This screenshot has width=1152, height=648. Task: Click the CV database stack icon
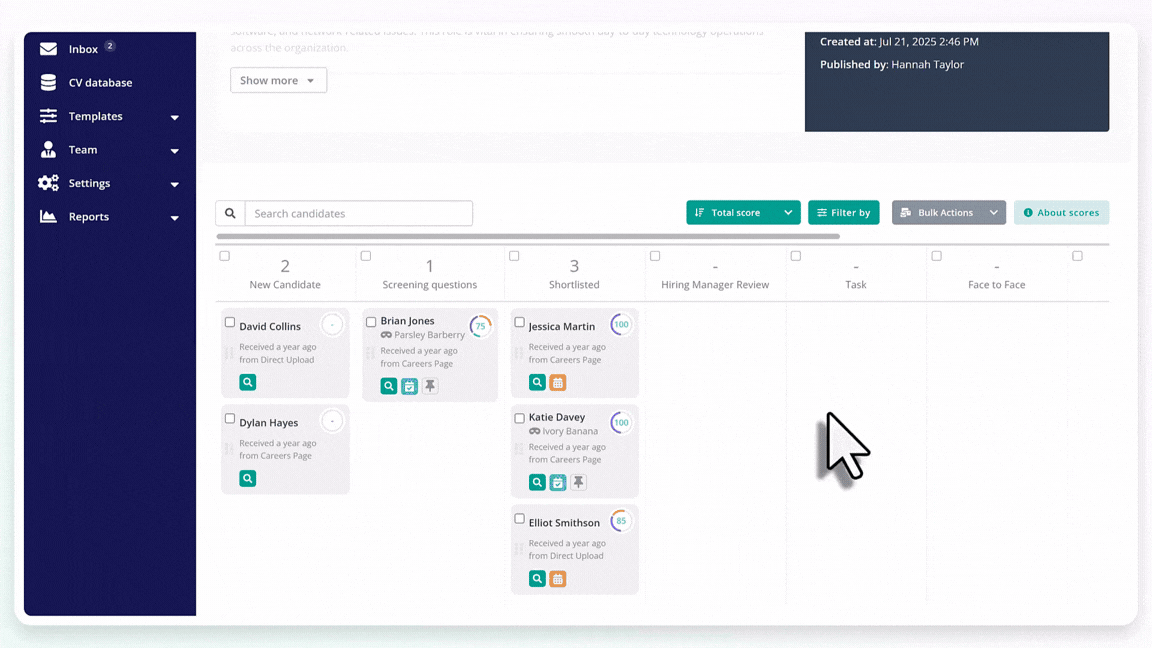pos(48,82)
